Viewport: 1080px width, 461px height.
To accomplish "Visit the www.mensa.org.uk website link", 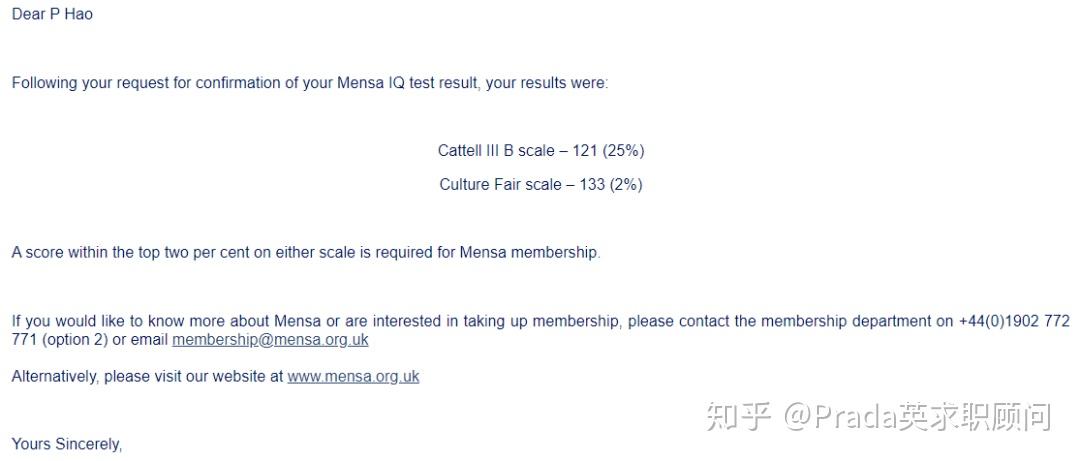I will click(x=353, y=377).
